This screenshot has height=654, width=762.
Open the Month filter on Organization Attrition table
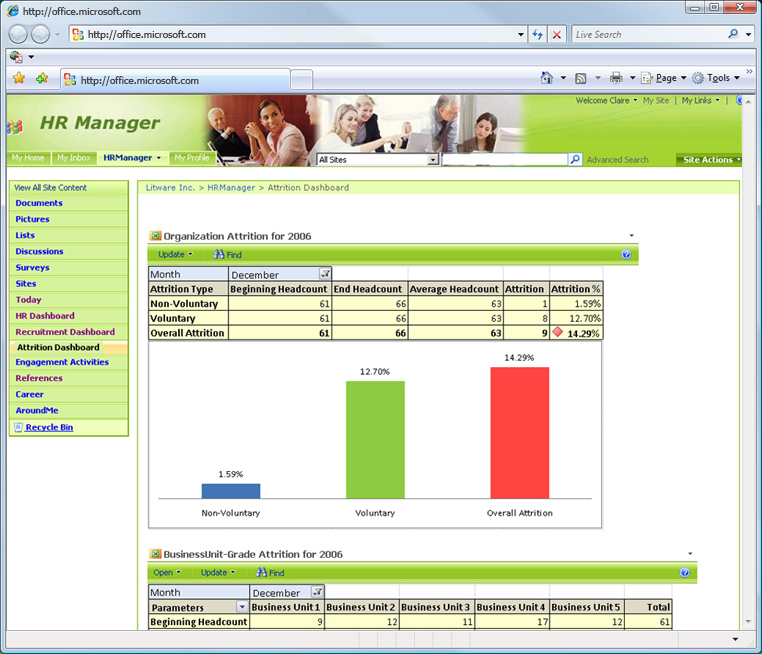tap(325, 273)
